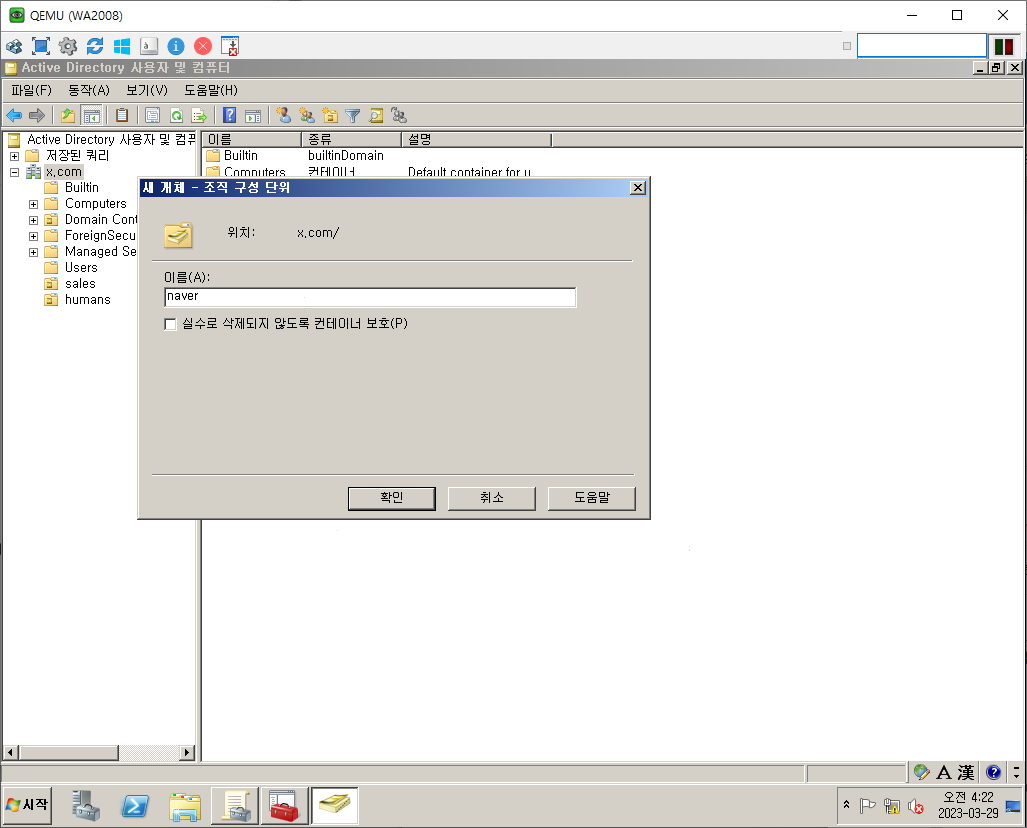Screen dimensions: 1027x828
Task: Expand the 저장된 쿼리 tree node
Action: click(x=14, y=157)
